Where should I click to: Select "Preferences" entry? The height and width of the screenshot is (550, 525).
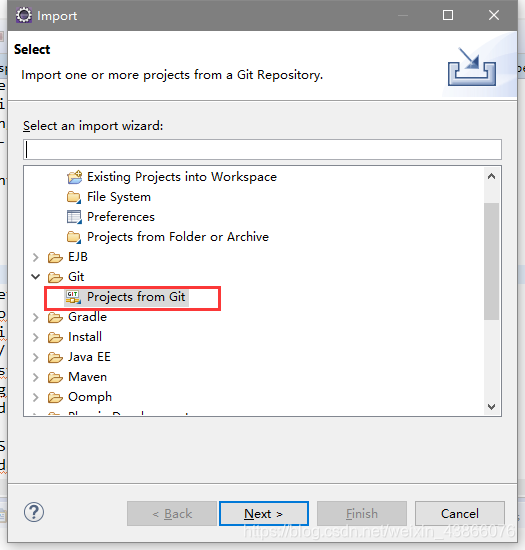[x=121, y=217]
